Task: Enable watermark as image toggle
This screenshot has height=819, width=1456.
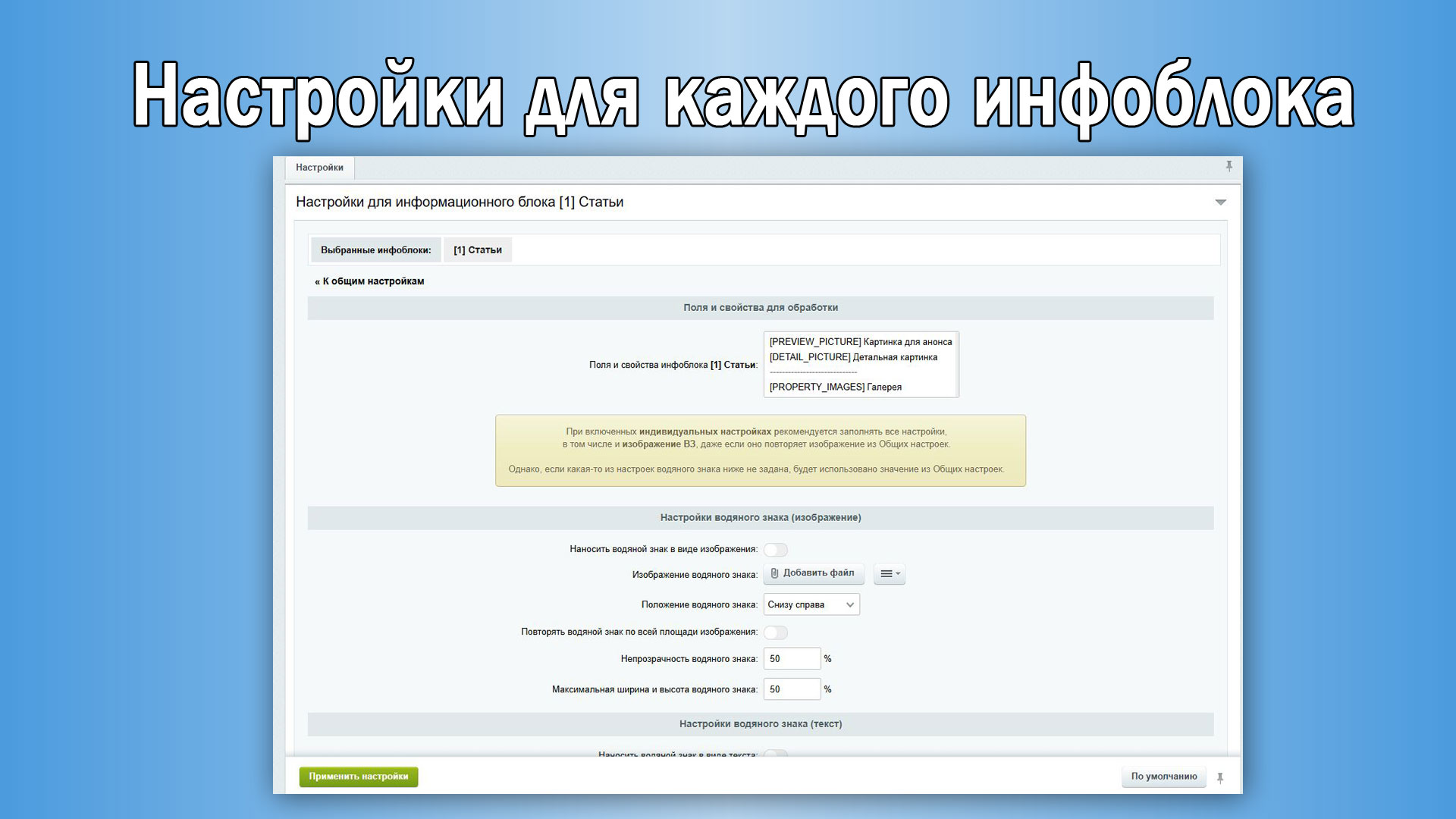Action: click(x=775, y=550)
